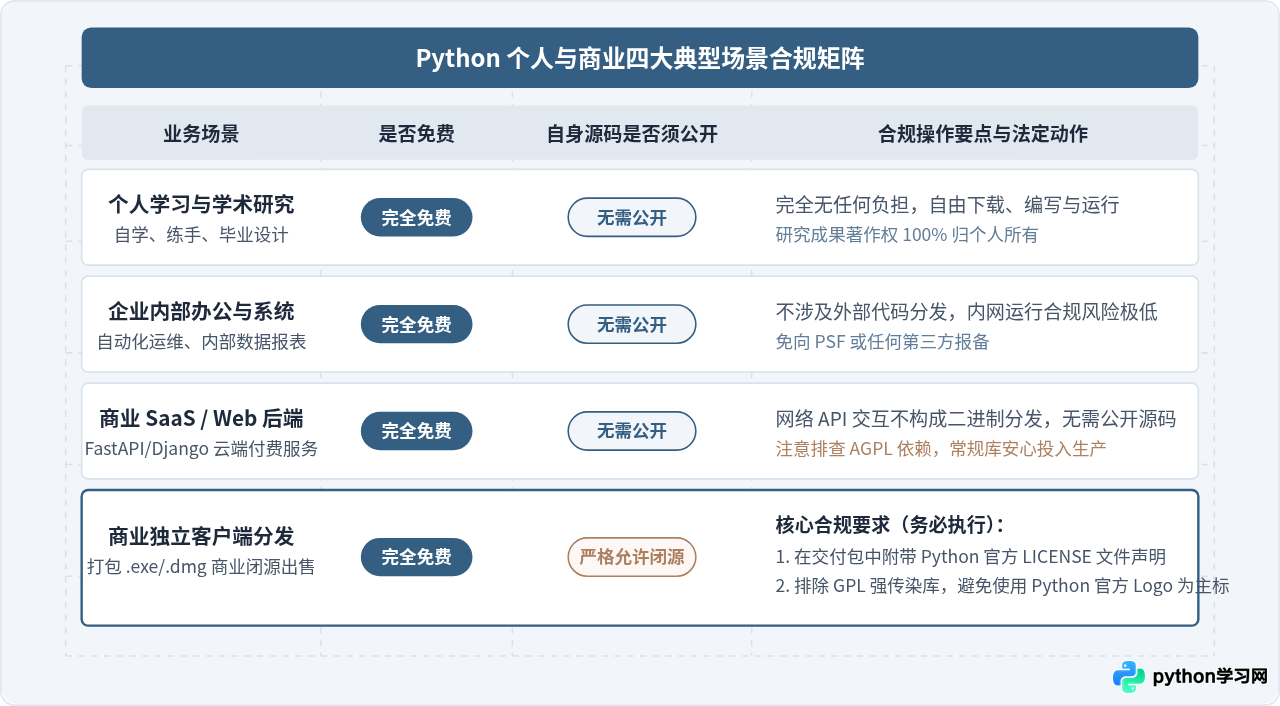Click item "1. 在交付包中附带 Python 官方 LICENSE 文件声明"
Screen dimensions: 1280x706
tap(971, 557)
